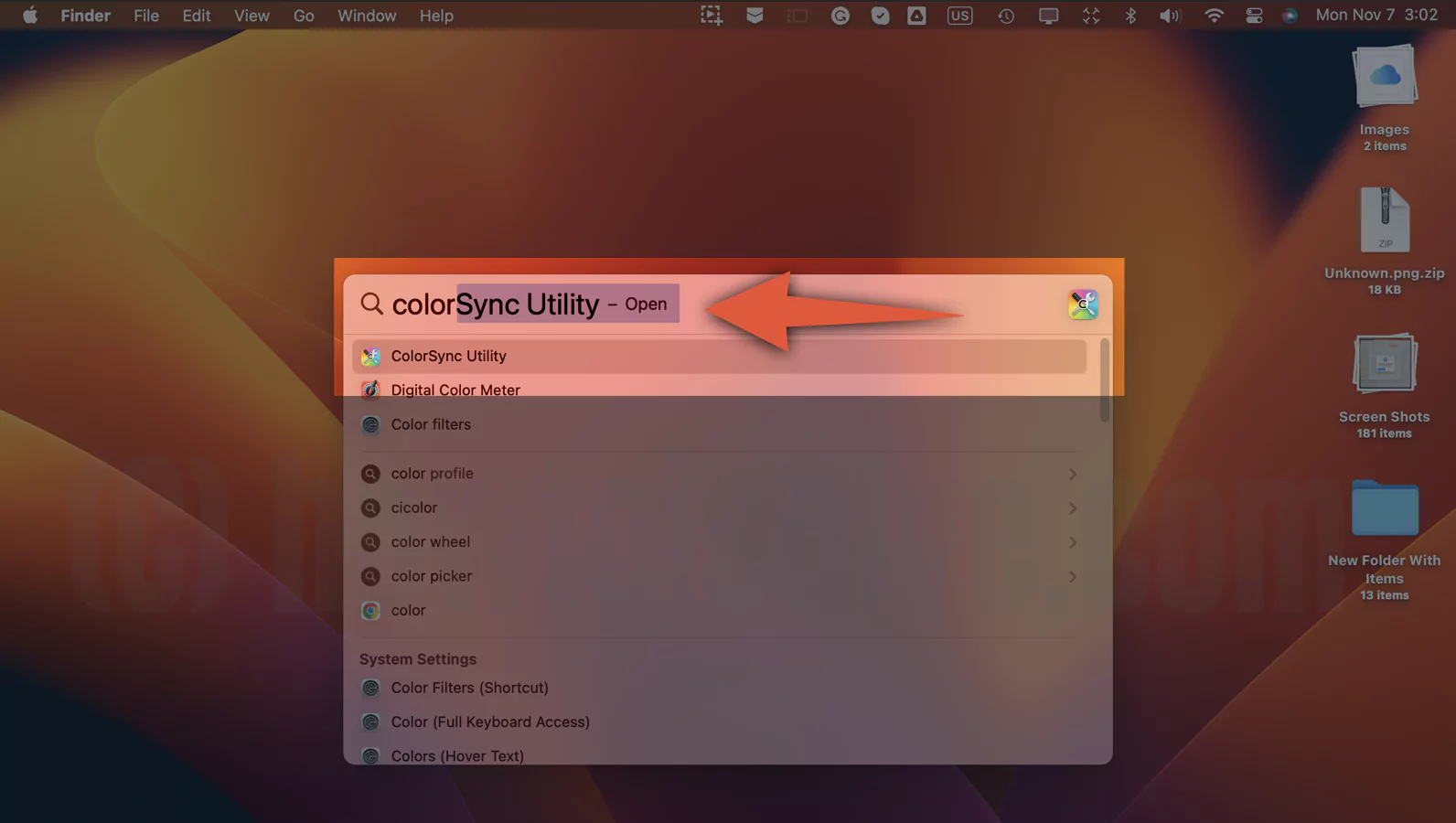The width and height of the screenshot is (1456, 823).
Task: Open the Apple menu
Action: [29, 16]
